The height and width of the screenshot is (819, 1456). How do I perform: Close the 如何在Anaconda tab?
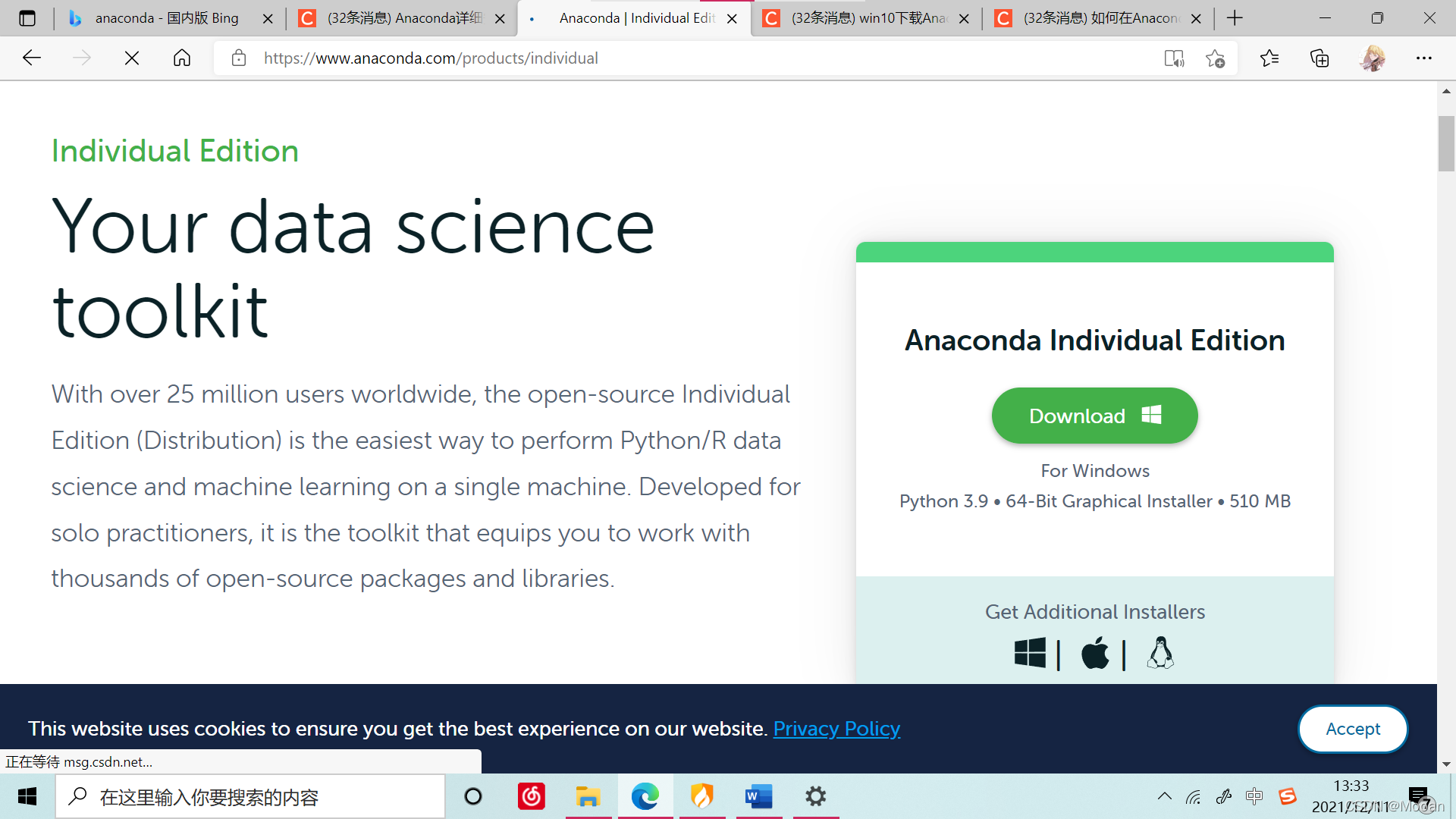pos(1196,19)
